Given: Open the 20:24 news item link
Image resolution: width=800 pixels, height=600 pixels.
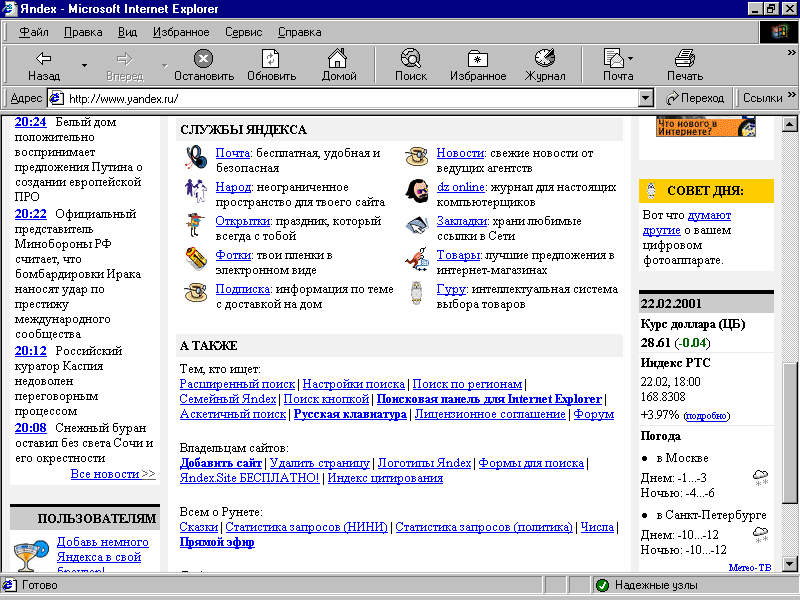Looking at the screenshot, I should [x=30, y=122].
